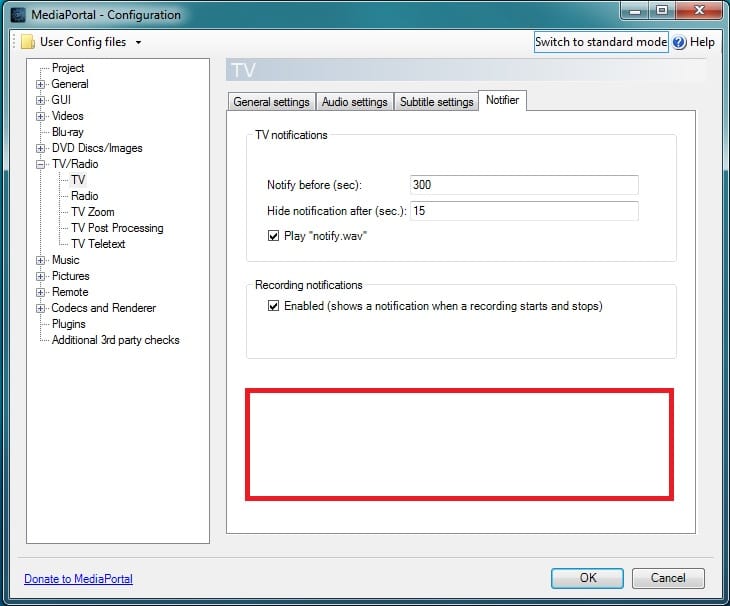Expand the General tree node
Screen dimensions: 730x606
pyautogui.click(x=41, y=84)
